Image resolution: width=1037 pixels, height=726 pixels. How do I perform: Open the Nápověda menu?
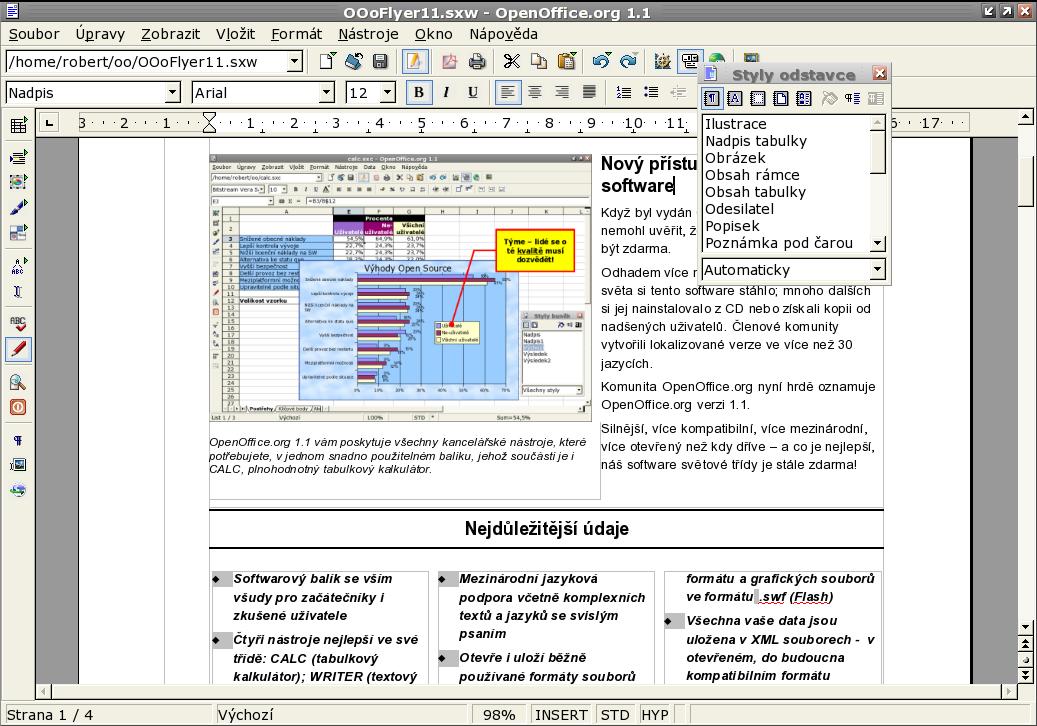(503, 34)
